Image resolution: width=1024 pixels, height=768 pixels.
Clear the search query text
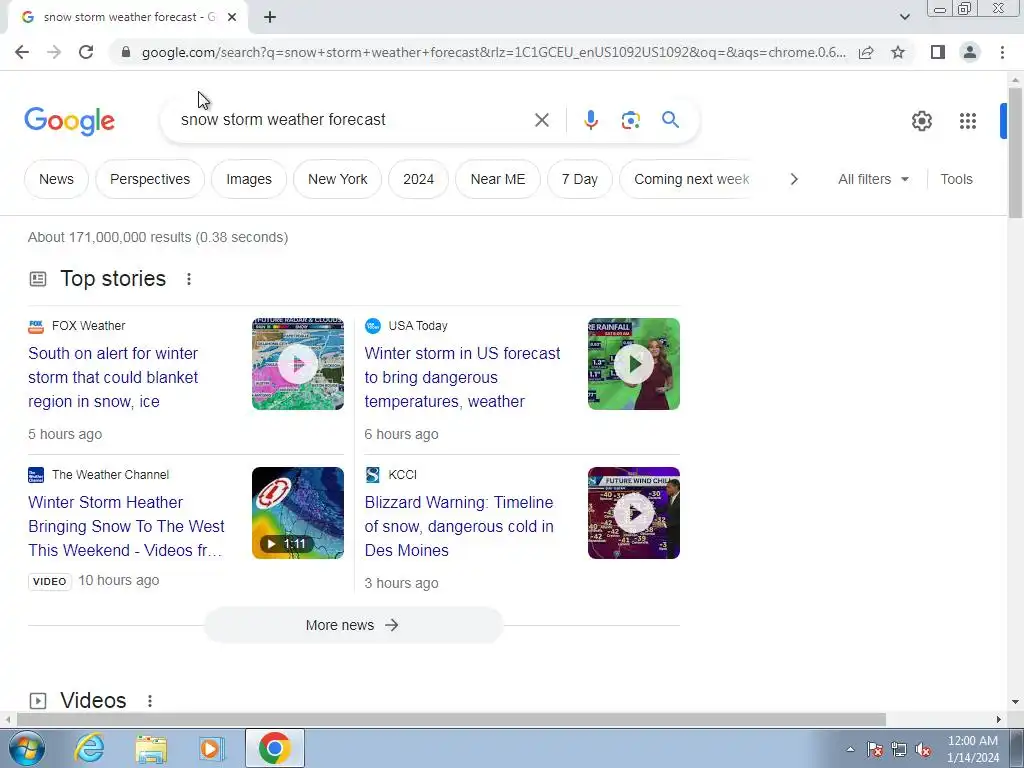(x=541, y=120)
